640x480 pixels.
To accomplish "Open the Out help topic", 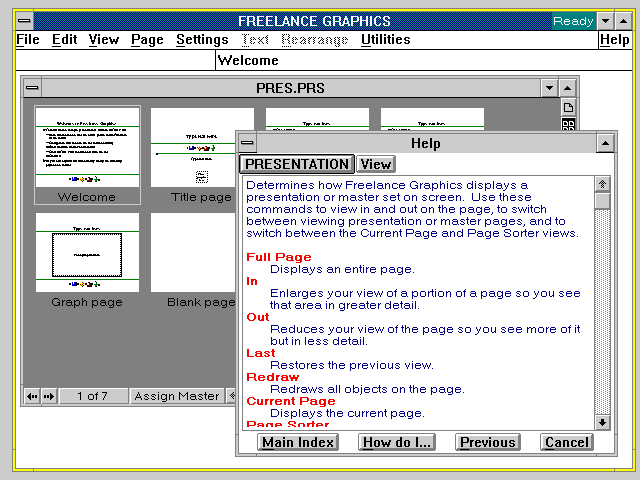I will click(x=258, y=317).
